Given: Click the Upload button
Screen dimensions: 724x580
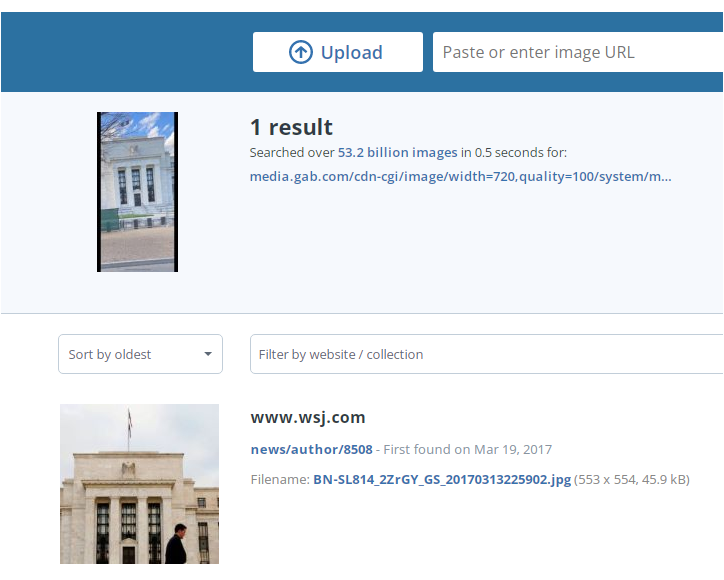Looking at the screenshot, I should coord(338,52).
